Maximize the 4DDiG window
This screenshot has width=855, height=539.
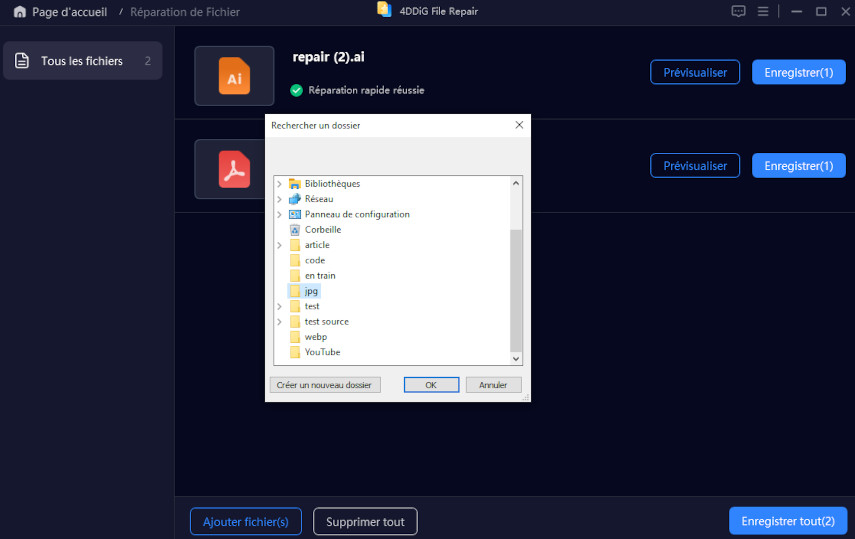coord(821,11)
